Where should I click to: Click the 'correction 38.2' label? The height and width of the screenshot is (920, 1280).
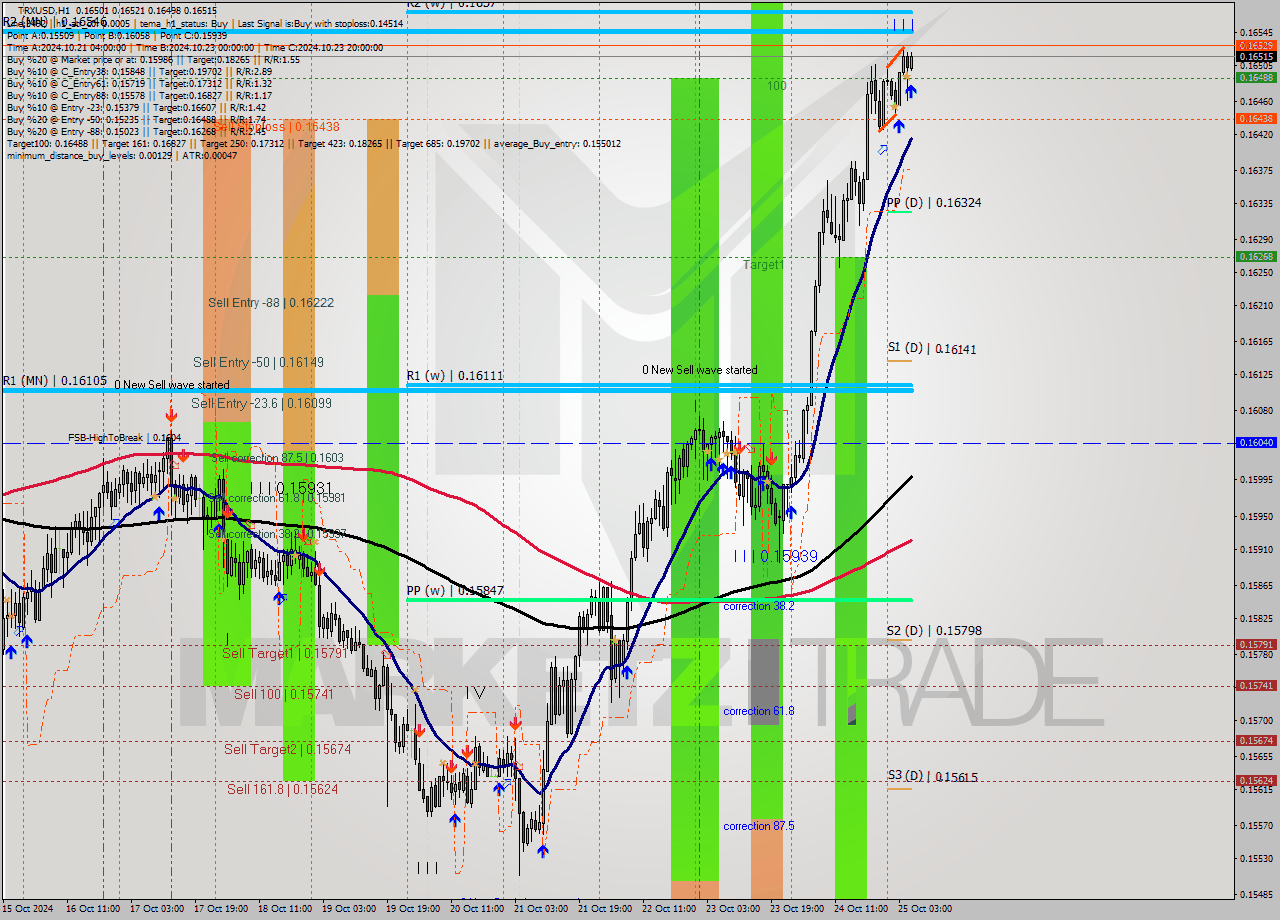pyautogui.click(x=758, y=606)
